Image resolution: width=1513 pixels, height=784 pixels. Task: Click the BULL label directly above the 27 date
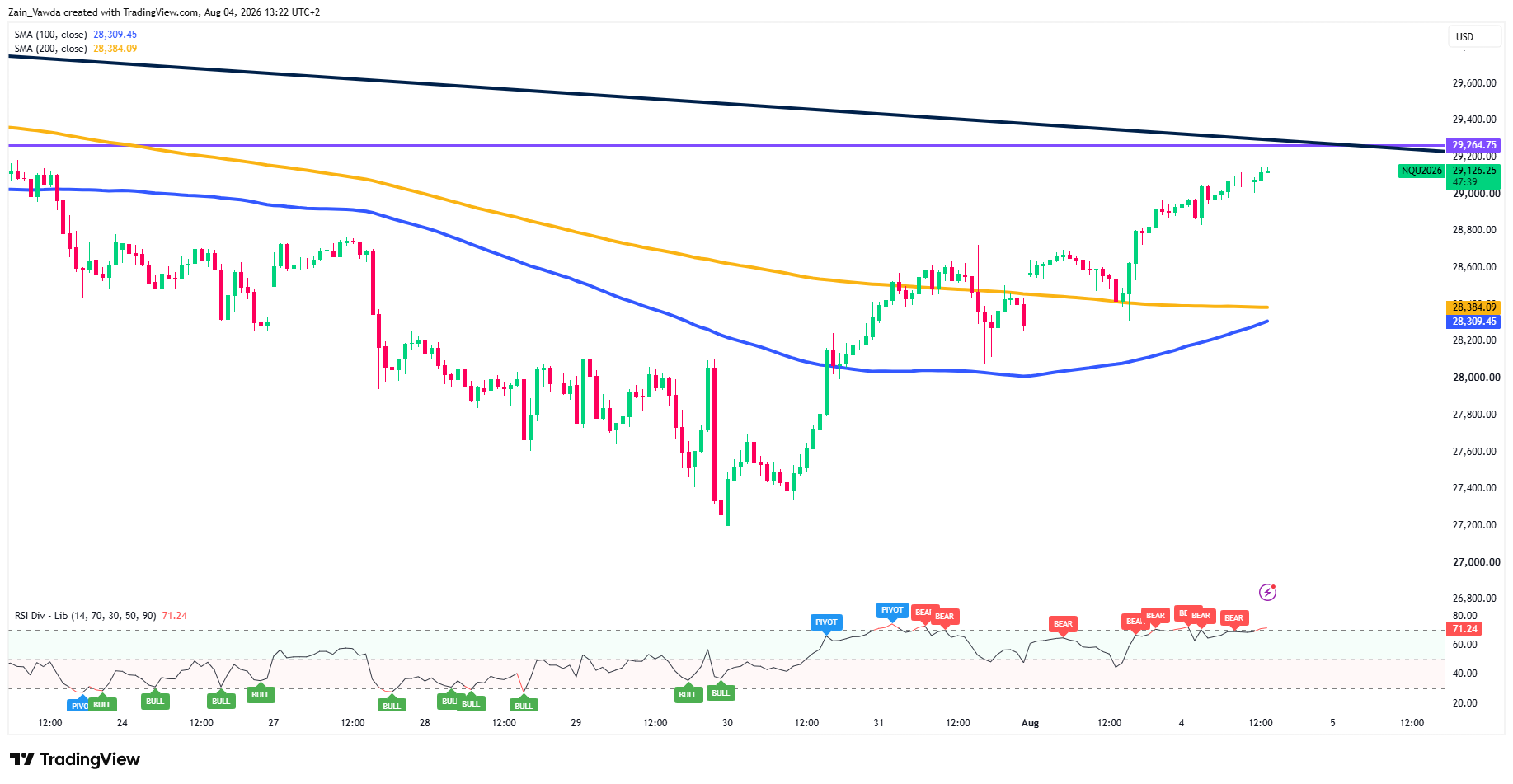(x=261, y=694)
